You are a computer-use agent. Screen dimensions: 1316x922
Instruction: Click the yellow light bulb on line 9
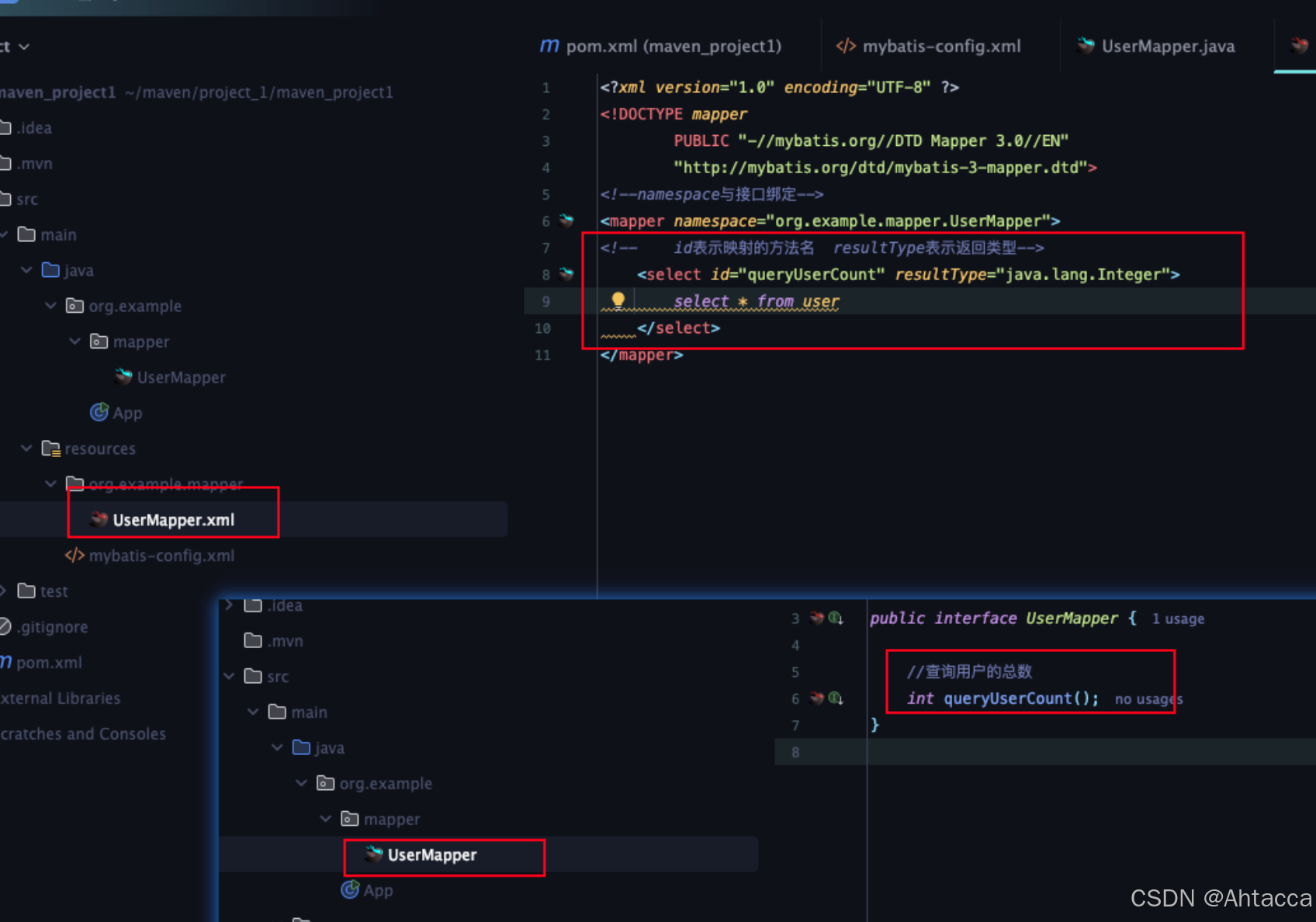click(x=618, y=300)
